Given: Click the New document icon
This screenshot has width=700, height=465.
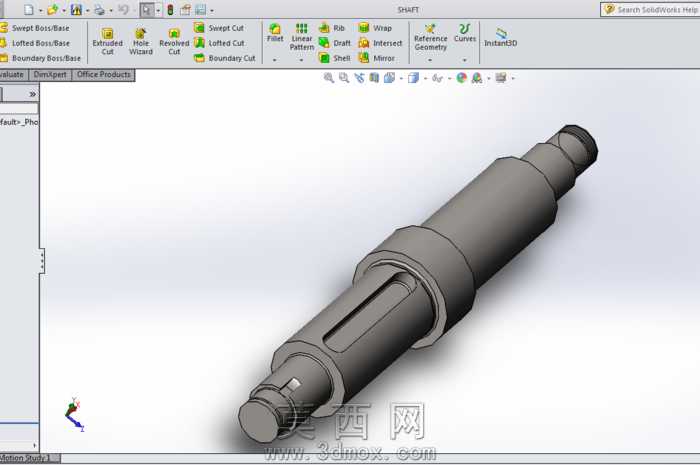Looking at the screenshot, I should [29, 9].
